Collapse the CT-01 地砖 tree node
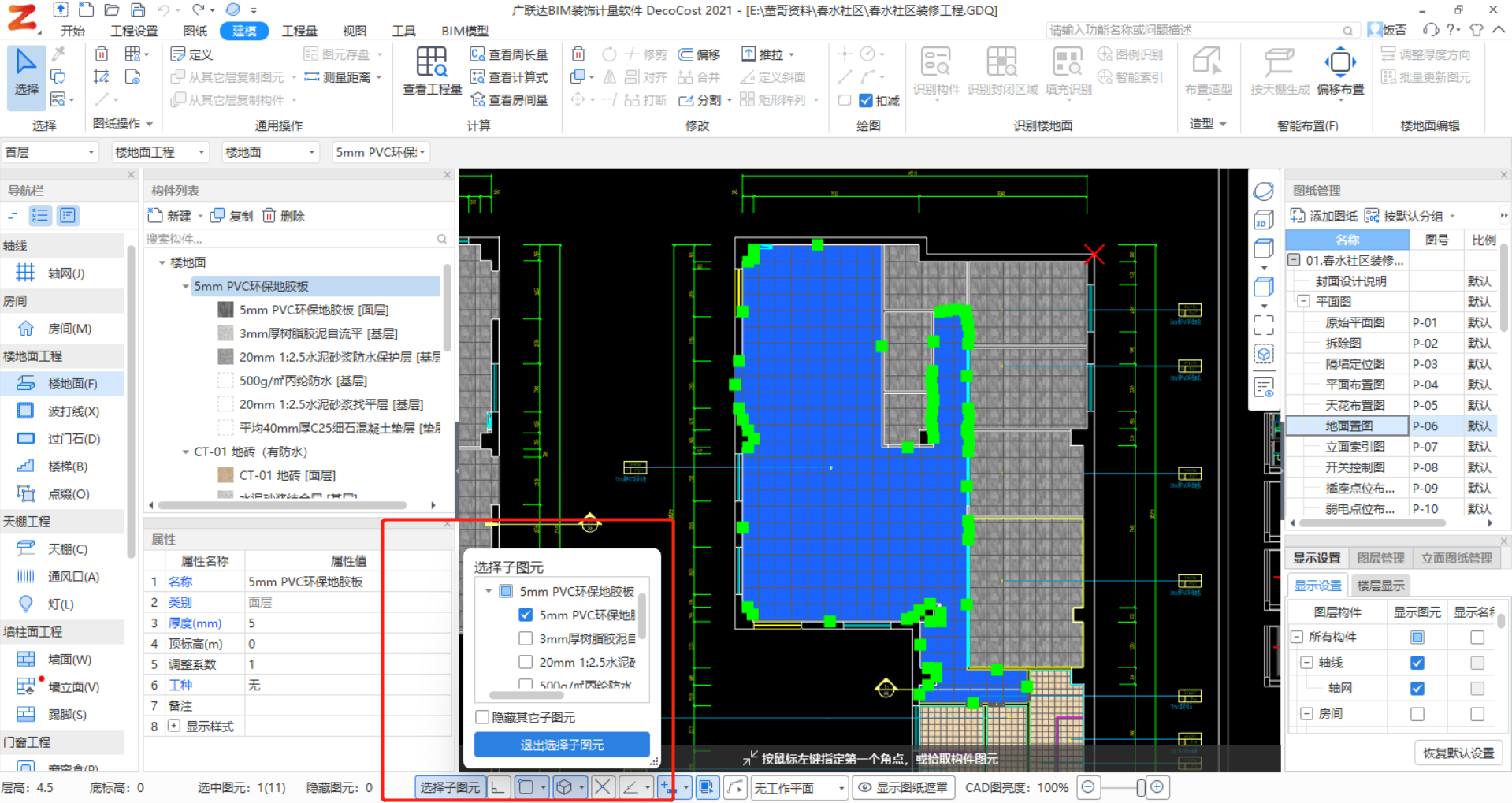 [x=186, y=452]
